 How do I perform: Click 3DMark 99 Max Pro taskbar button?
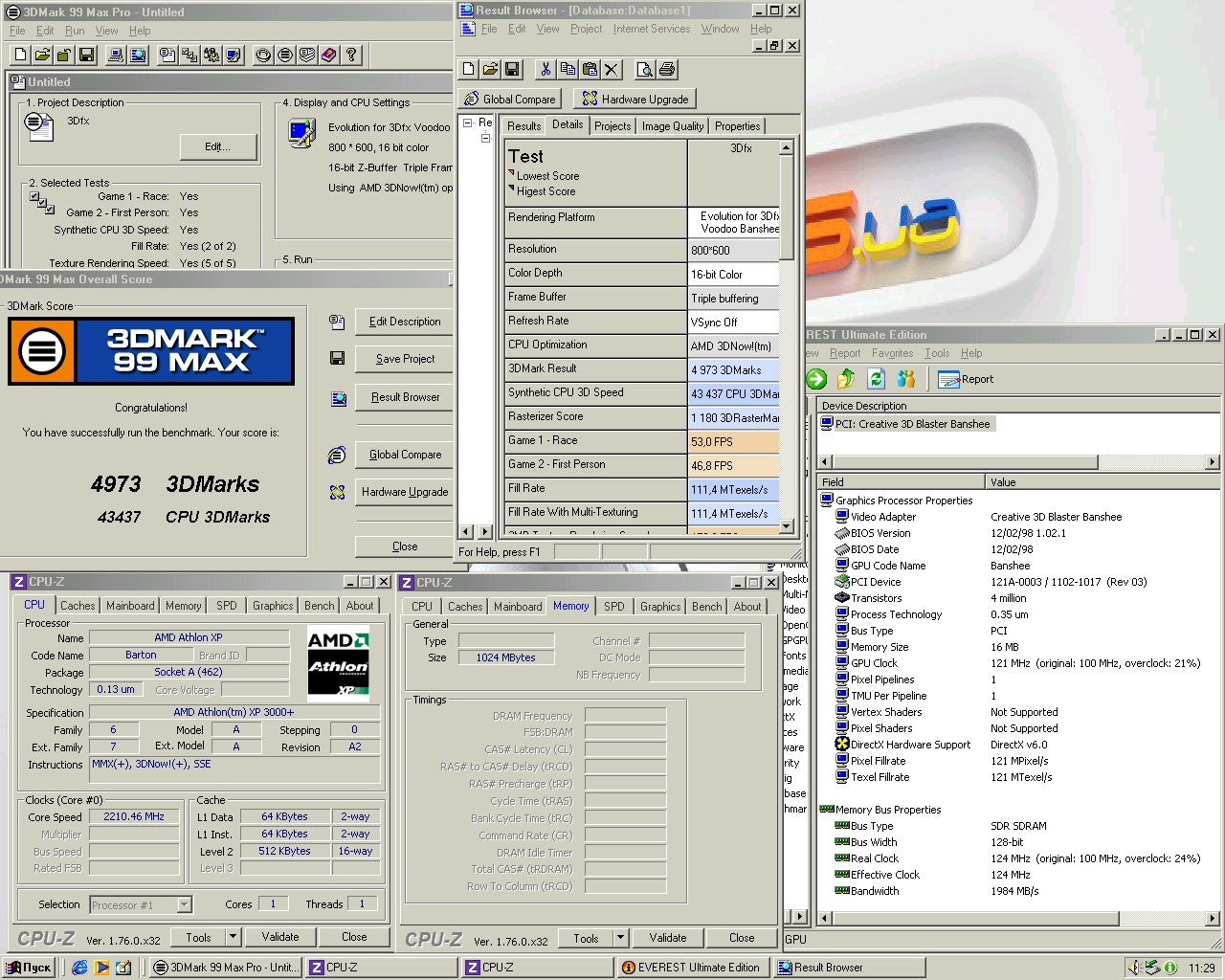pos(226,968)
